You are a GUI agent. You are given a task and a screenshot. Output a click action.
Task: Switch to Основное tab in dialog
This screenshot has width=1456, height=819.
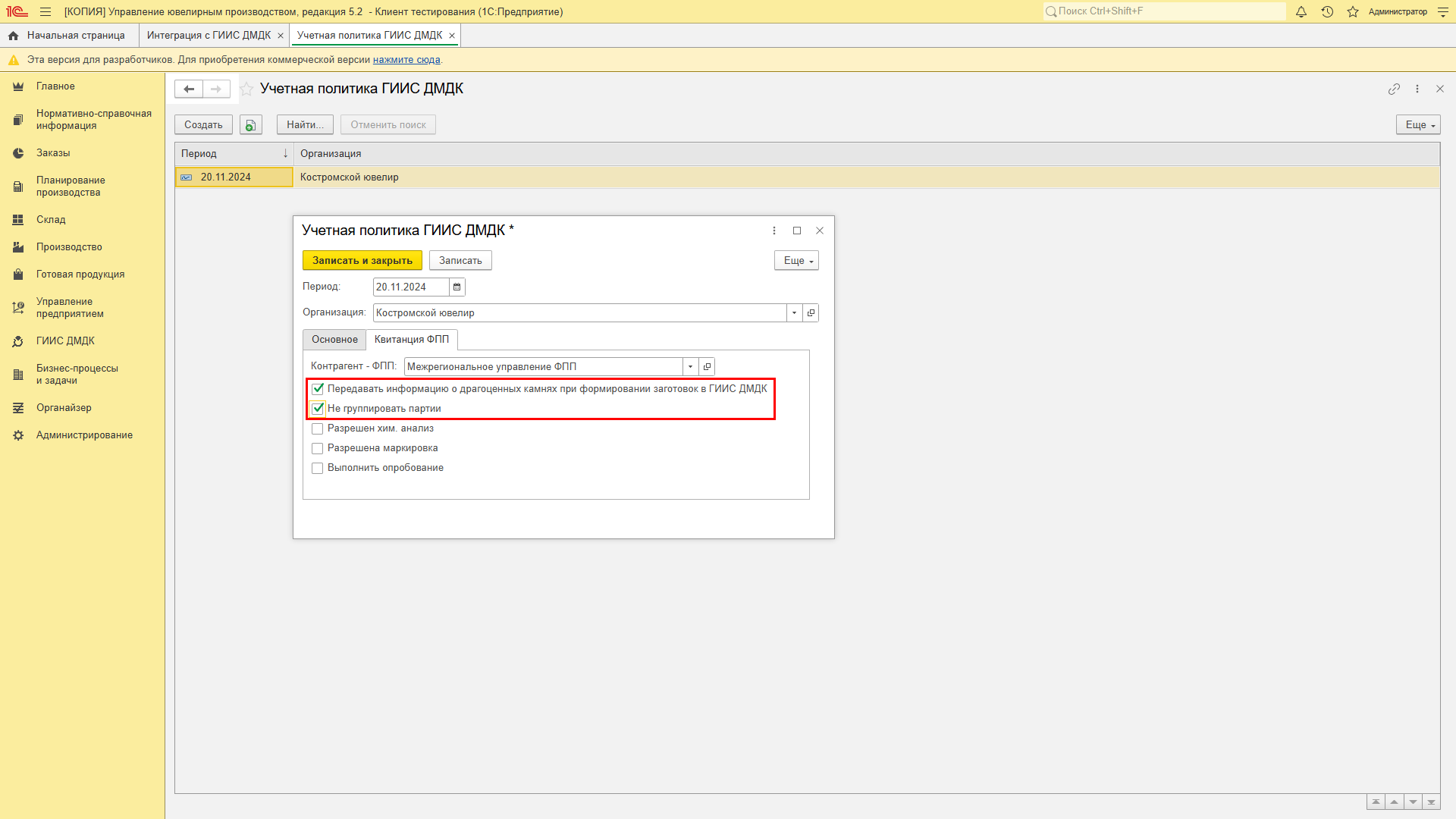(334, 339)
